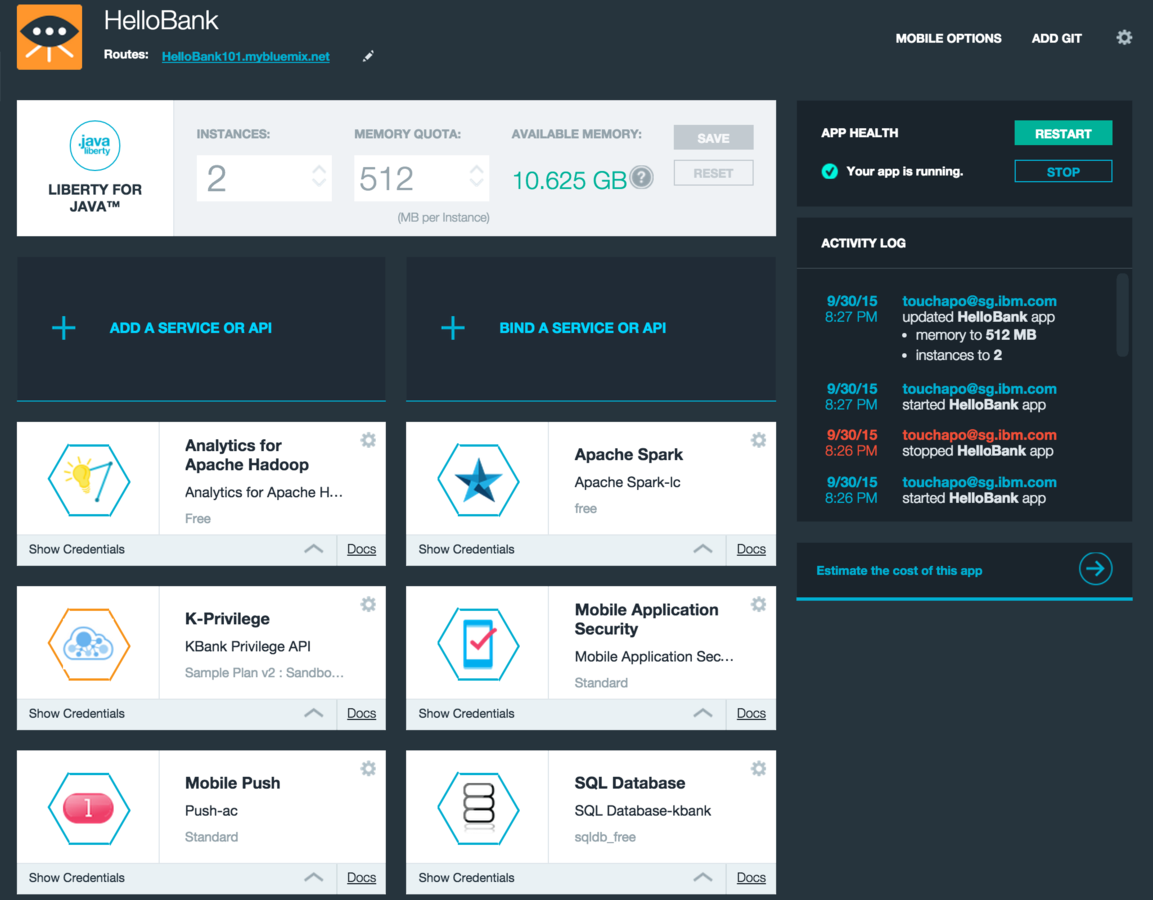Focus the Instances number field
This screenshot has height=900, width=1153.
coord(264,178)
